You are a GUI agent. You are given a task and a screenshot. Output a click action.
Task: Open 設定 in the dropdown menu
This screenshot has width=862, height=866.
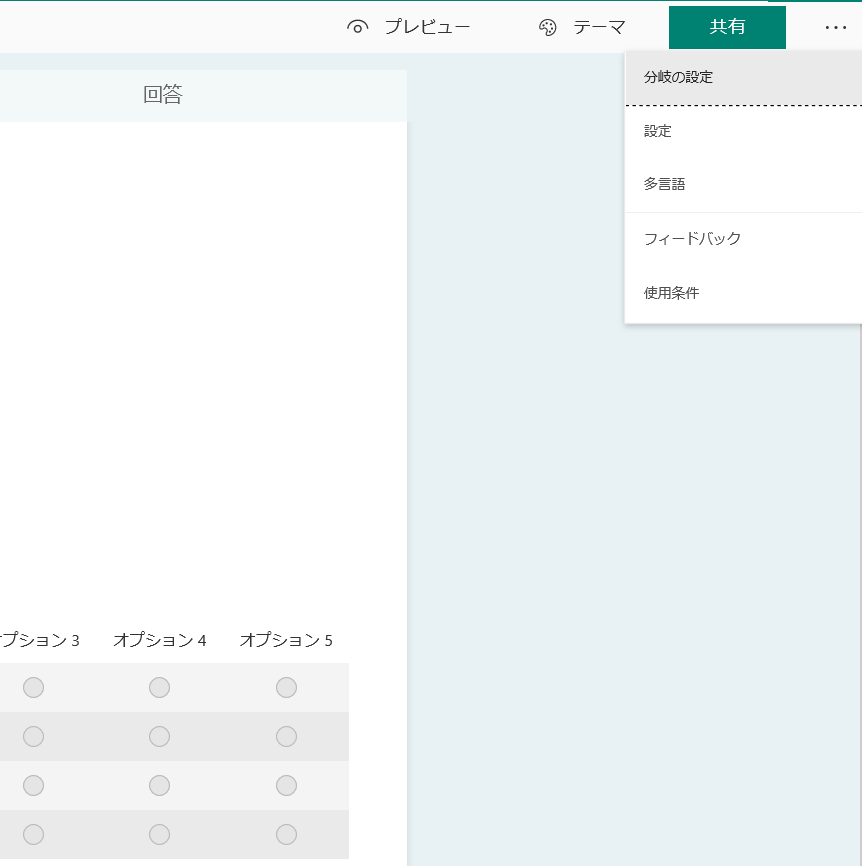(x=743, y=131)
